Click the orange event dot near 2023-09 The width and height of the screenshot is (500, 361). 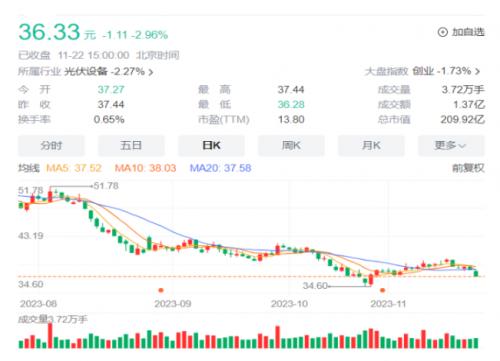pos(161,290)
